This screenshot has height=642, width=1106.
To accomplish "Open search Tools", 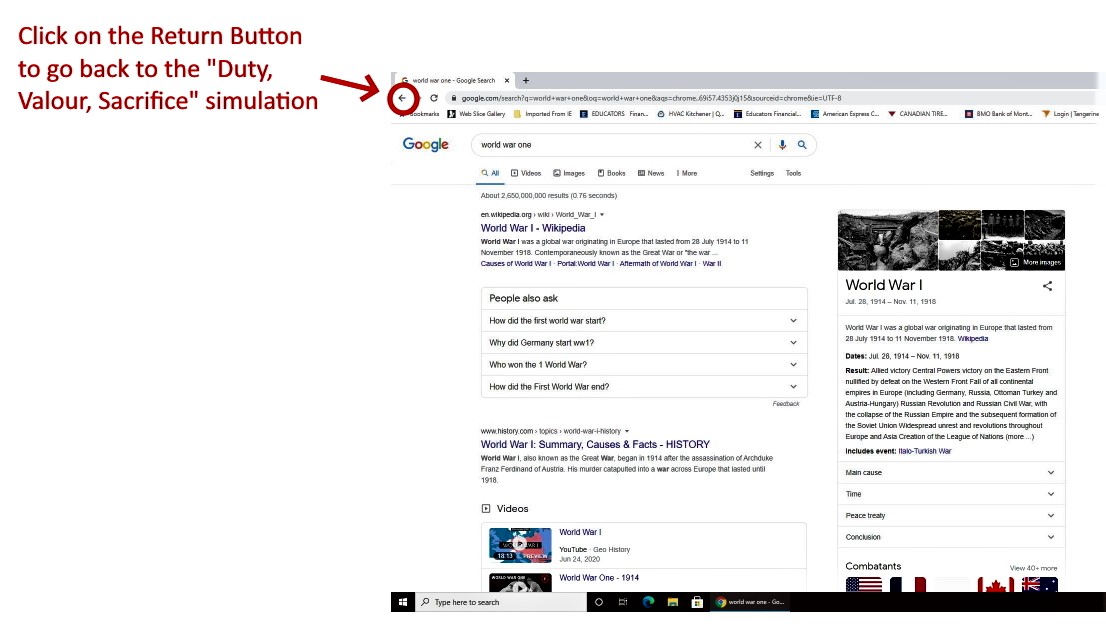I will click(794, 173).
